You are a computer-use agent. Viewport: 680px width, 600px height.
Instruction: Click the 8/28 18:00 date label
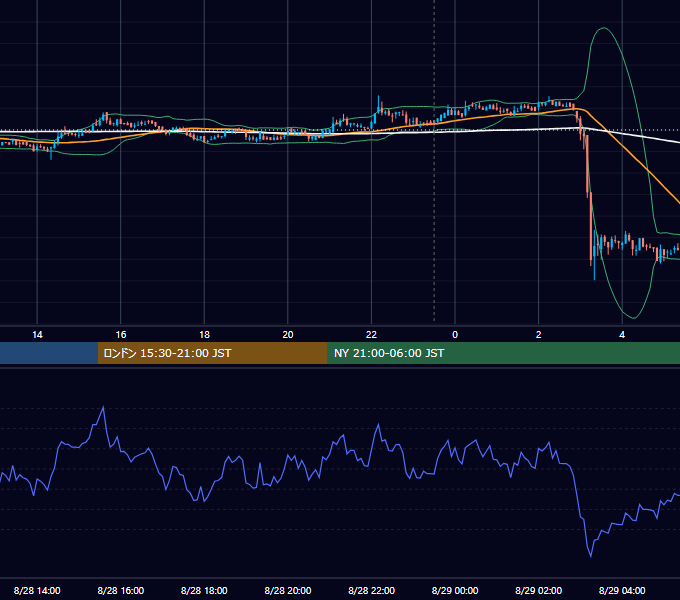coord(204,590)
